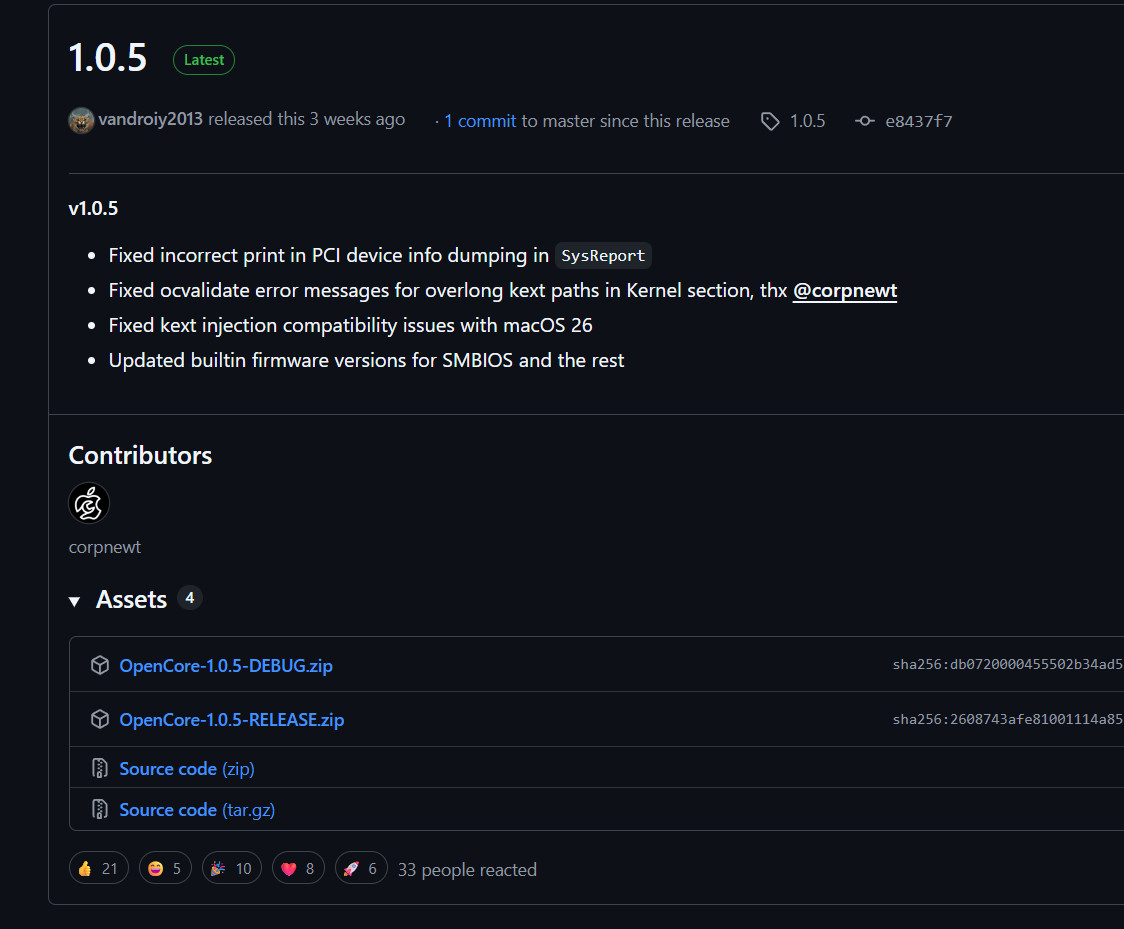Click the '33 people reacted' text
The height and width of the screenshot is (929, 1124).
click(x=467, y=870)
